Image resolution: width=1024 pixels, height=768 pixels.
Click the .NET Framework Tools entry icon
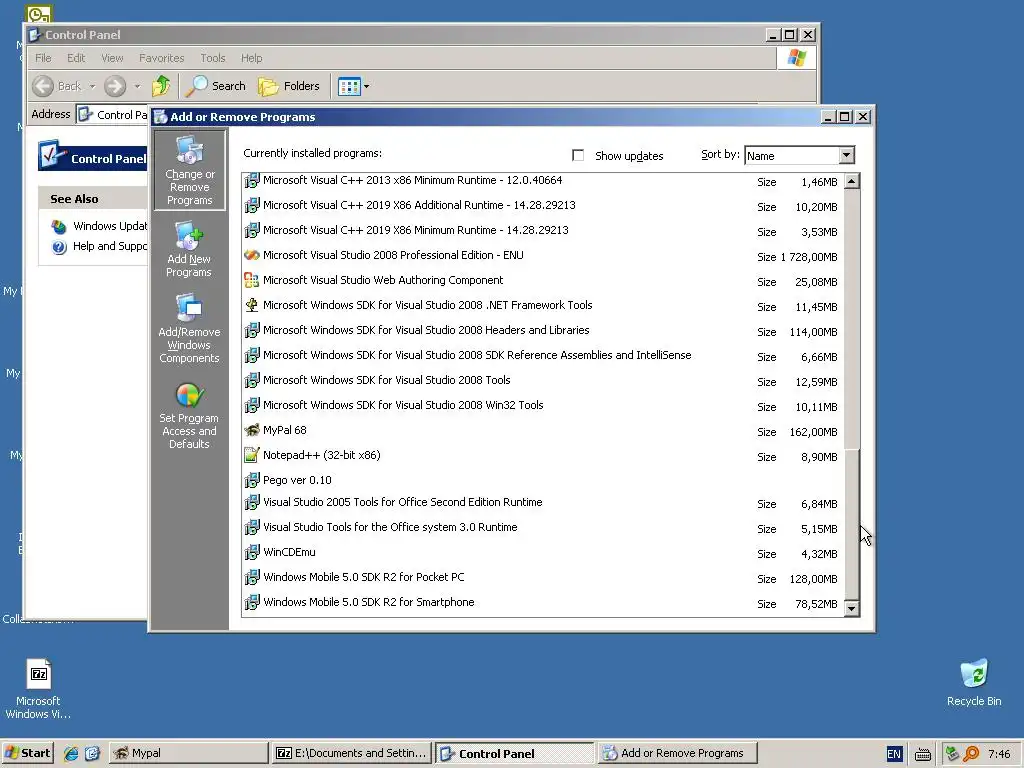pos(251,305)
